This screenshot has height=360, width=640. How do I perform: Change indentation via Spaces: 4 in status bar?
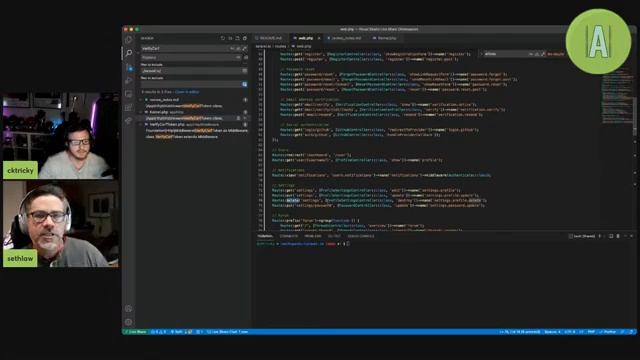[552, 332]
